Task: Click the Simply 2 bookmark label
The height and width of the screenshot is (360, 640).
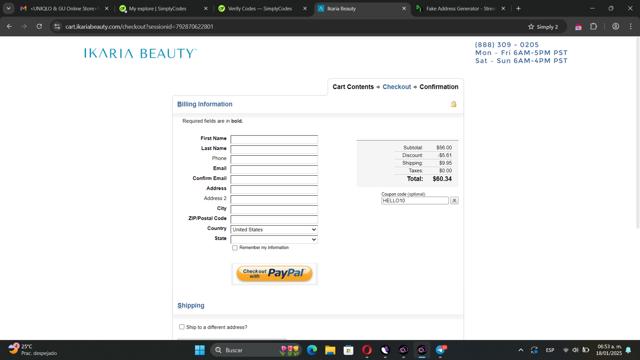Action: (547, 27)
